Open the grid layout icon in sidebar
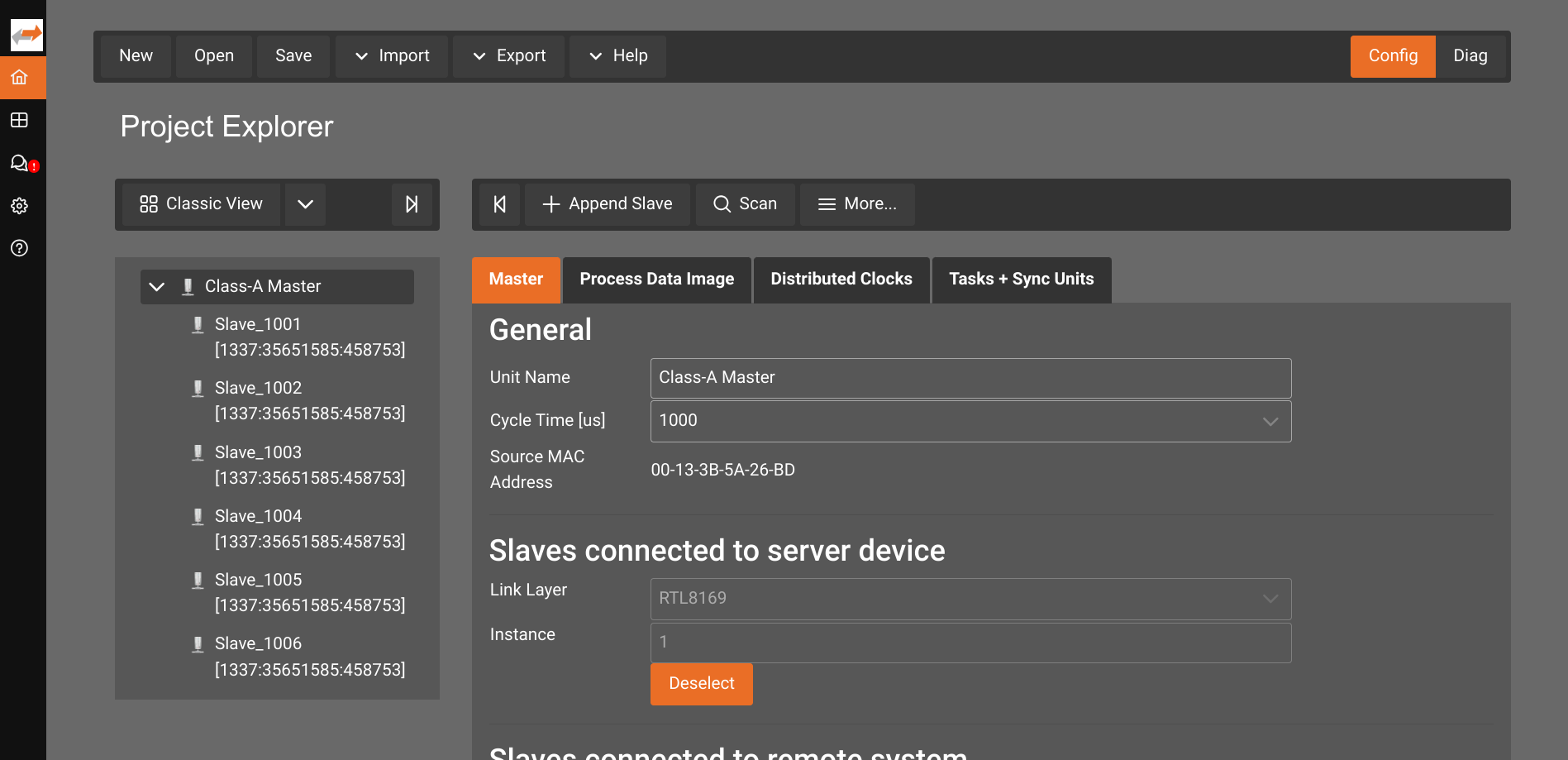1568x760 pixels. tap(20, 121)
